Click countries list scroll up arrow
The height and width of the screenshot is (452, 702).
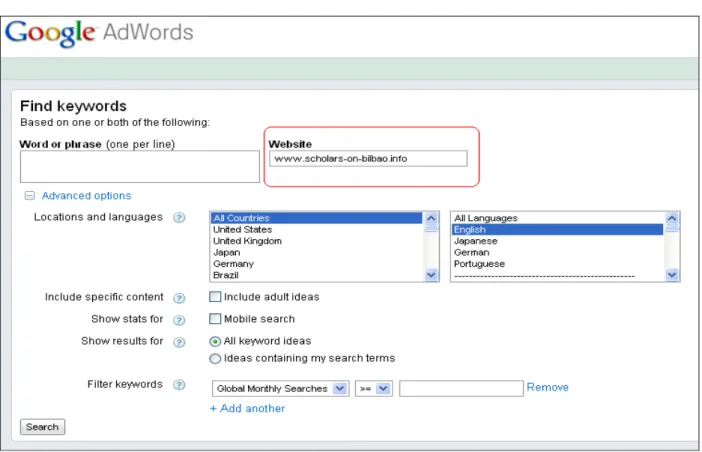click(431, 218)
